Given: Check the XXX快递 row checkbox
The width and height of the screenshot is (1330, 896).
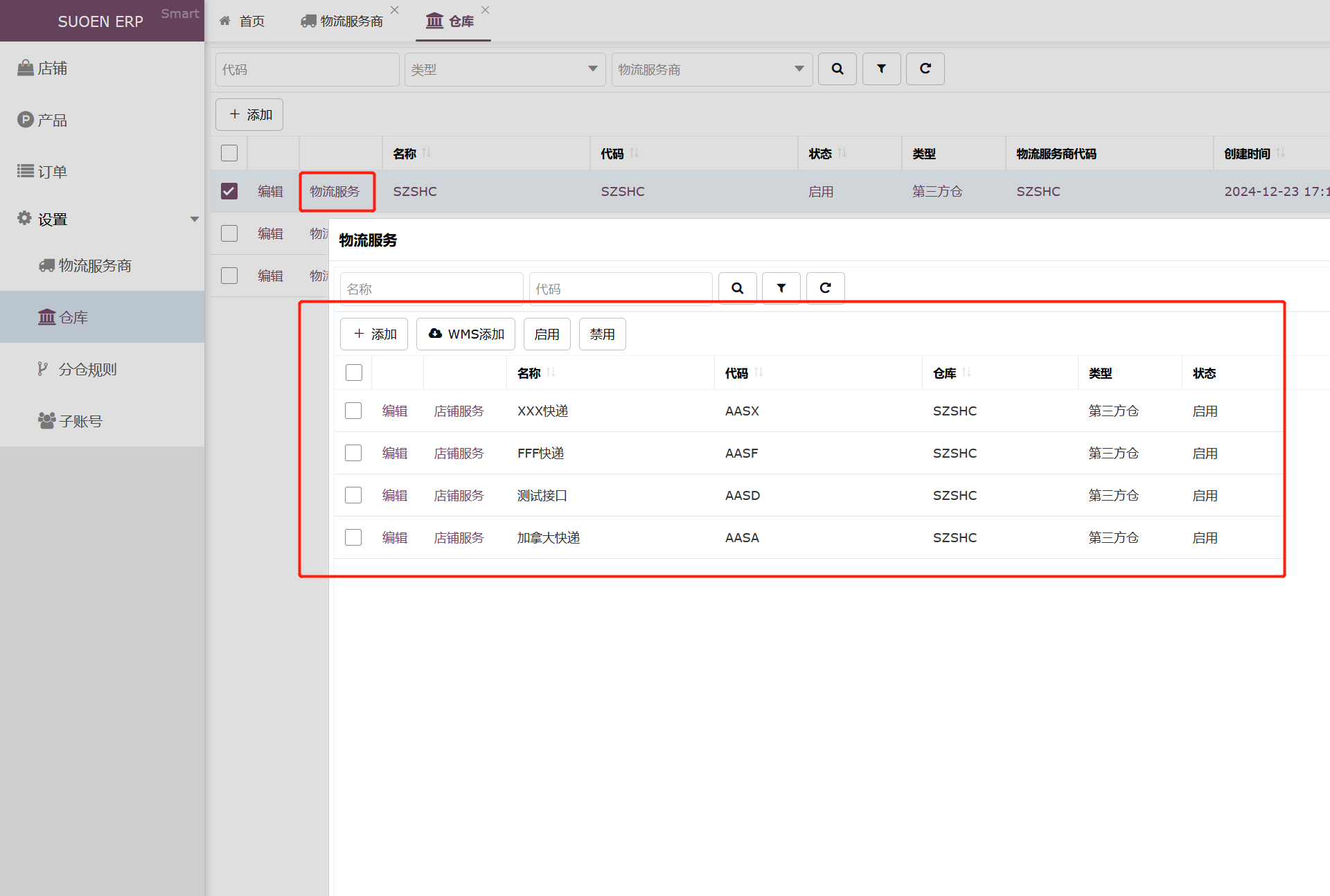Looking at the screenshot, I should (x=353, y=411).
